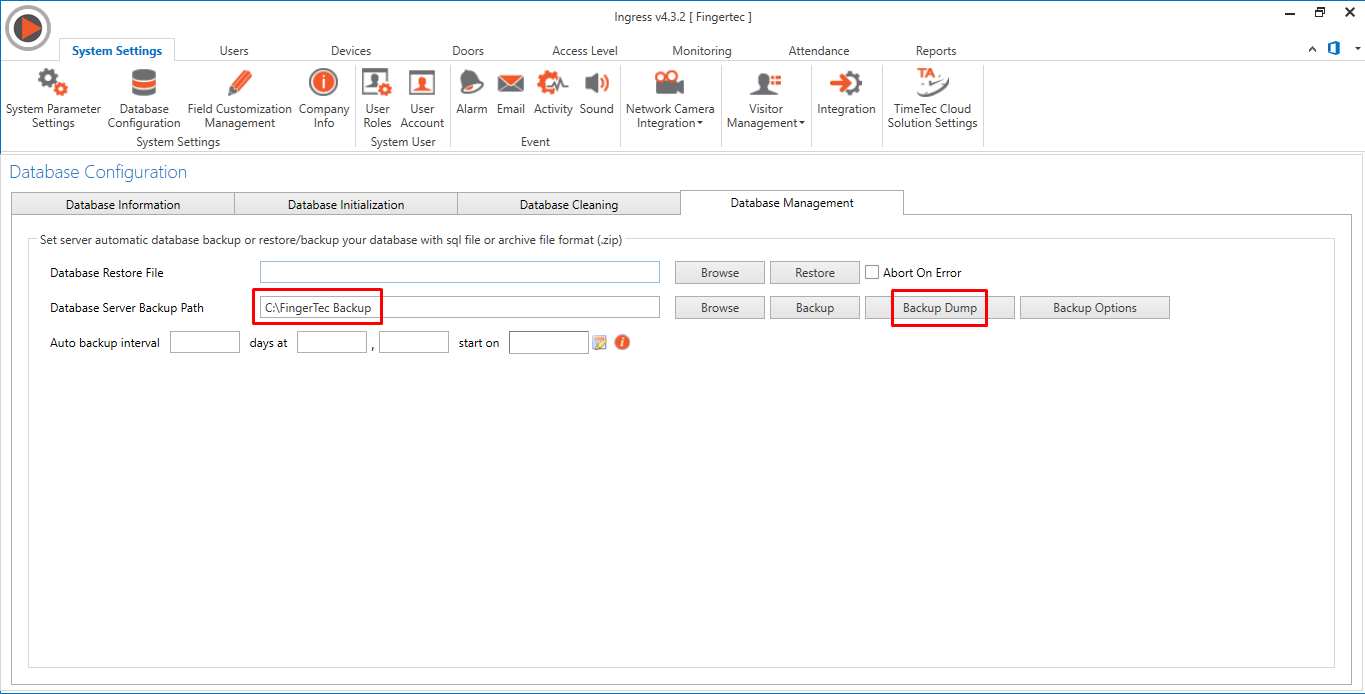Select the Database Management tab

pyautogui.click(x=792, y=203)
